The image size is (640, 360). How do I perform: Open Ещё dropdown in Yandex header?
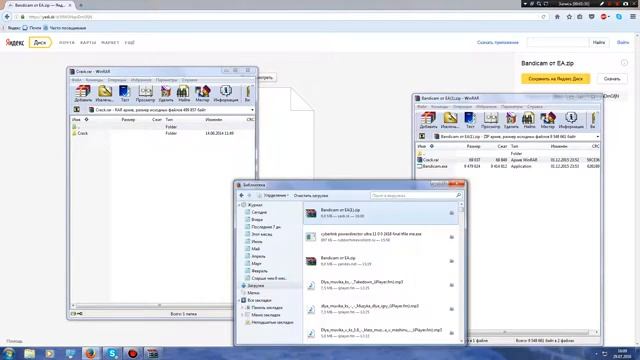pos(129,42)
